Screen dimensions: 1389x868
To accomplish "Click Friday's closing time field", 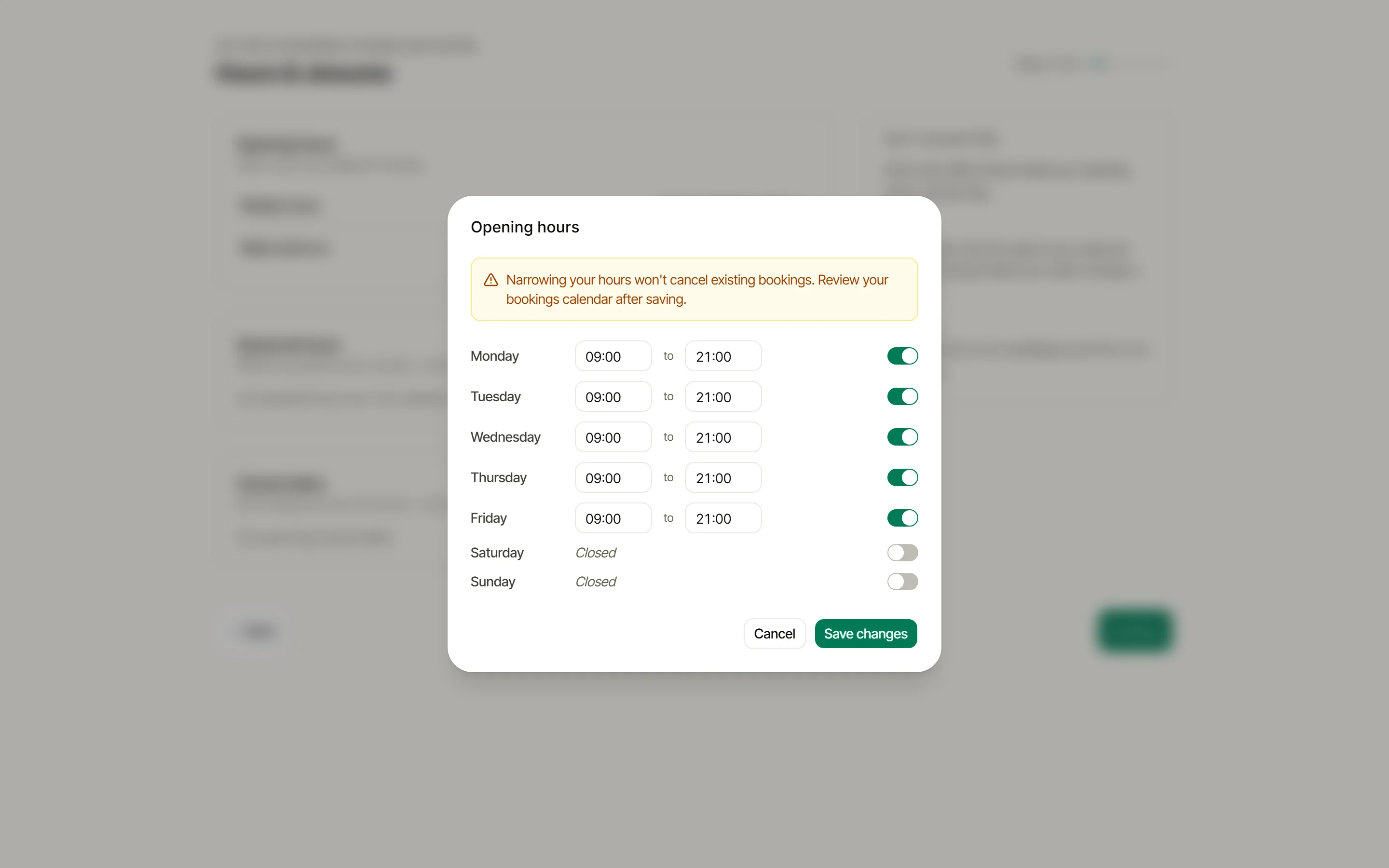I will click(x=723, y=518).
